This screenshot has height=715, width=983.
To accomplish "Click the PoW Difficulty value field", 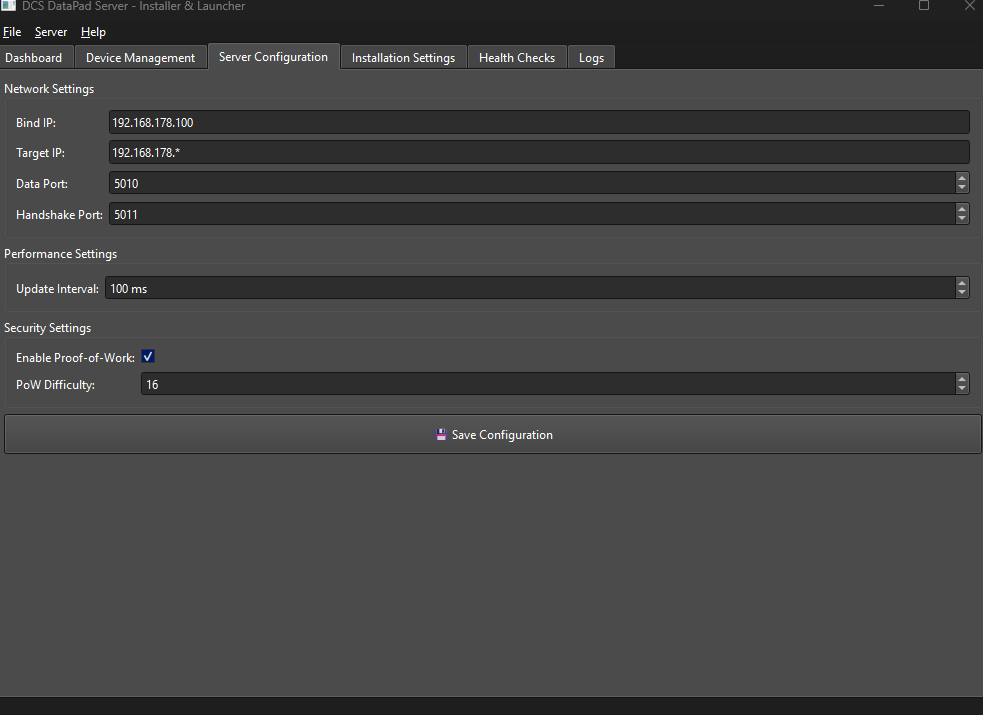I will click(x=548, y=384).
